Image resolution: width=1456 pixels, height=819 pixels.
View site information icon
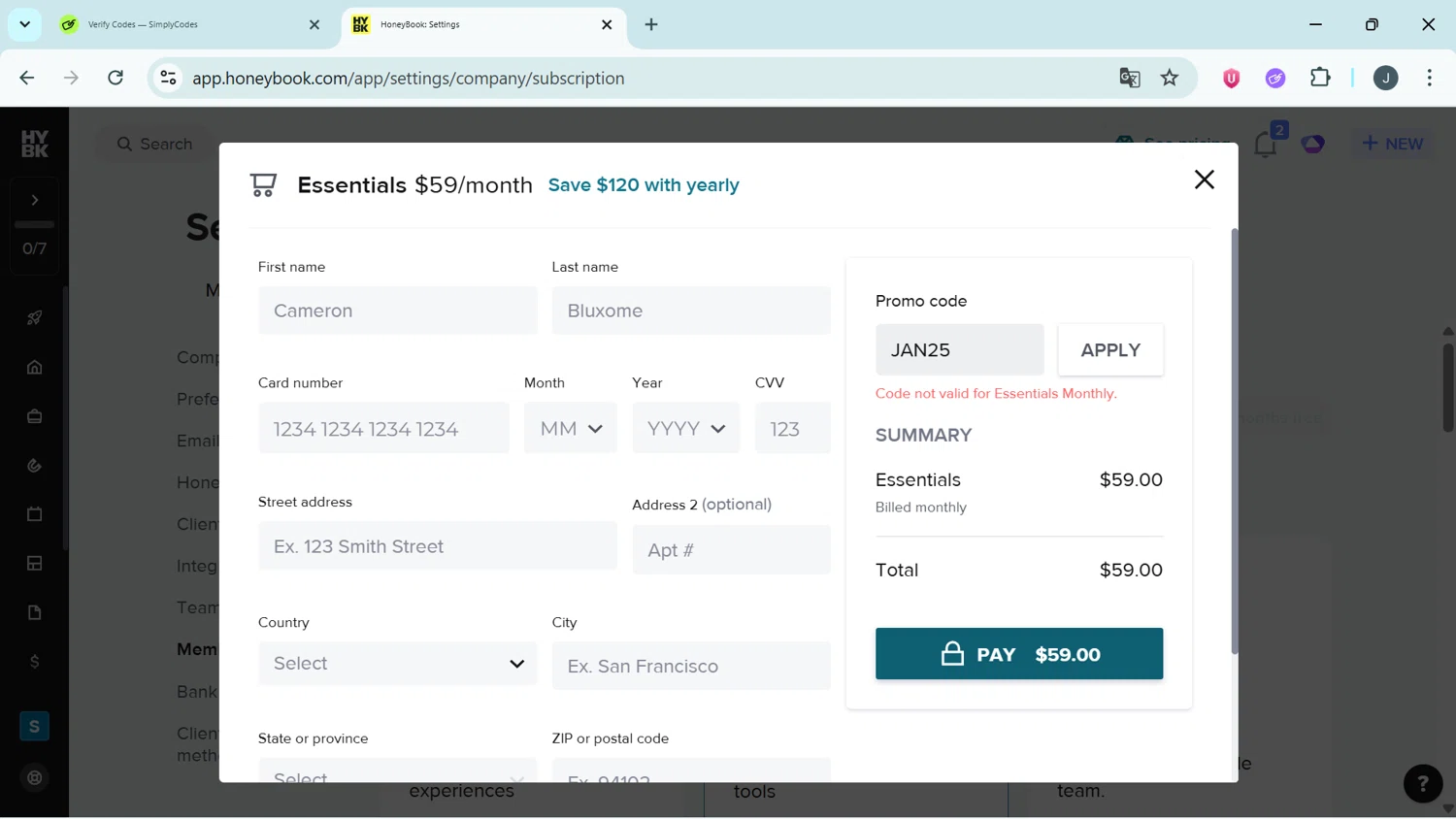tap(168, 78)
